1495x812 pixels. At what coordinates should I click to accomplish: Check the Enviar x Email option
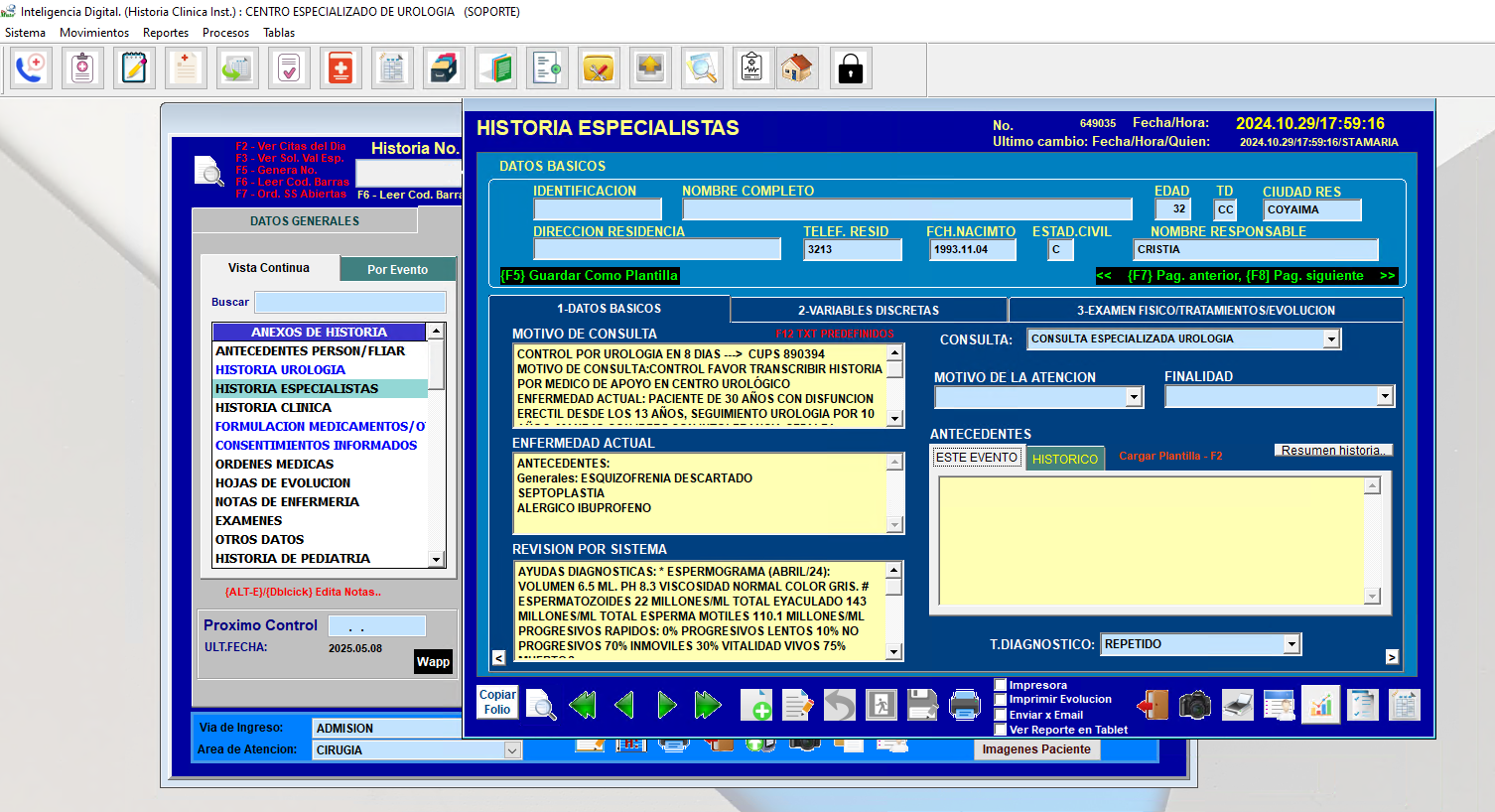click(x=1001, y=715)
